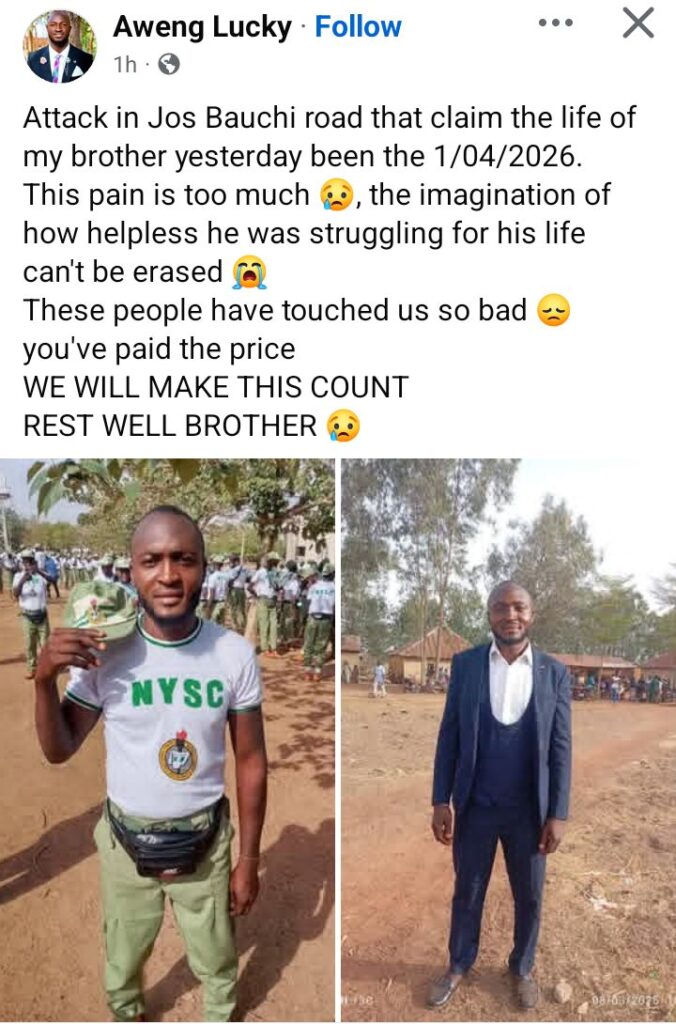Viewport: 676px width, 1024px height.
Task: Click the globe public audience icon
Action: (x=169, y=65)
